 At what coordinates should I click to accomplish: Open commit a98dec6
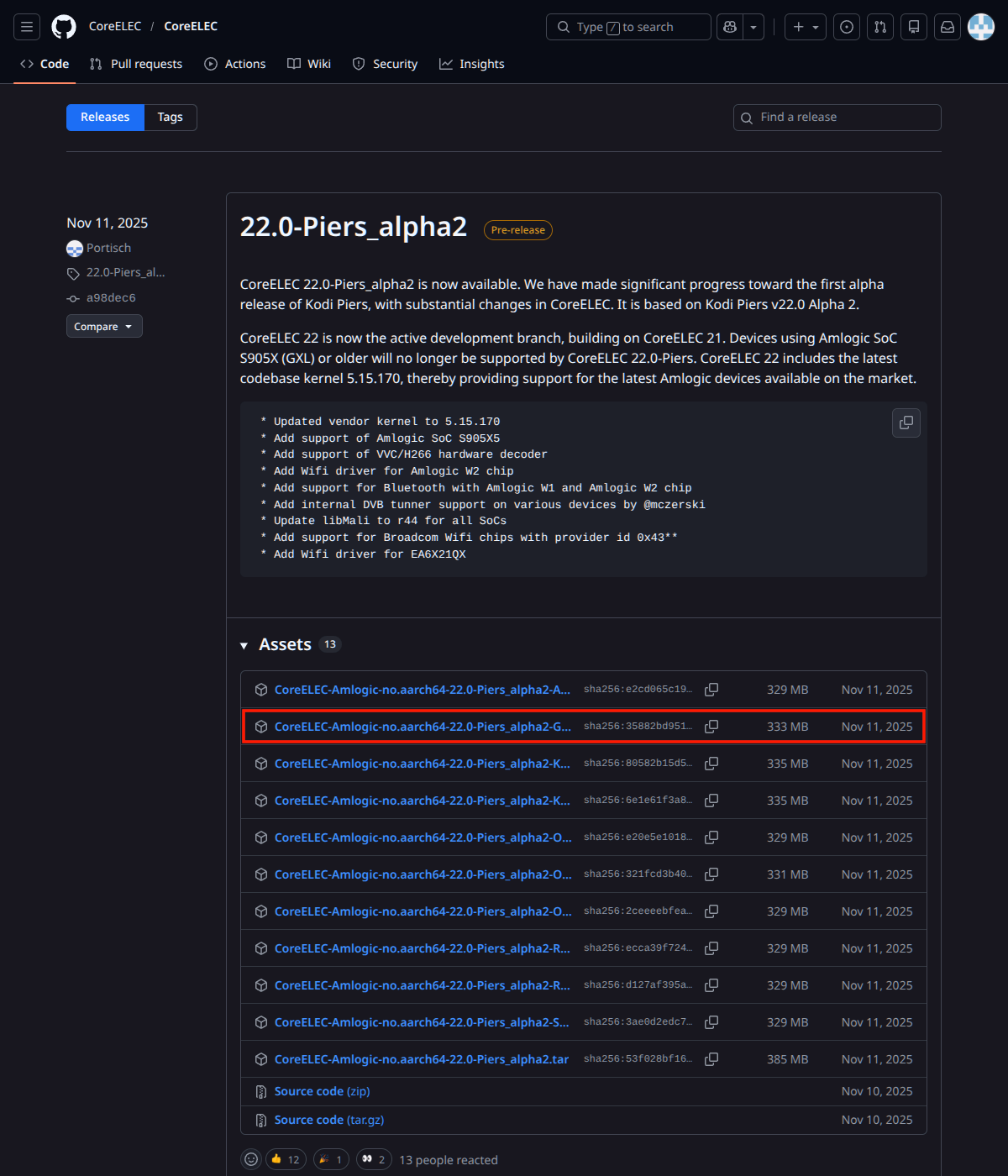[111, 297]
